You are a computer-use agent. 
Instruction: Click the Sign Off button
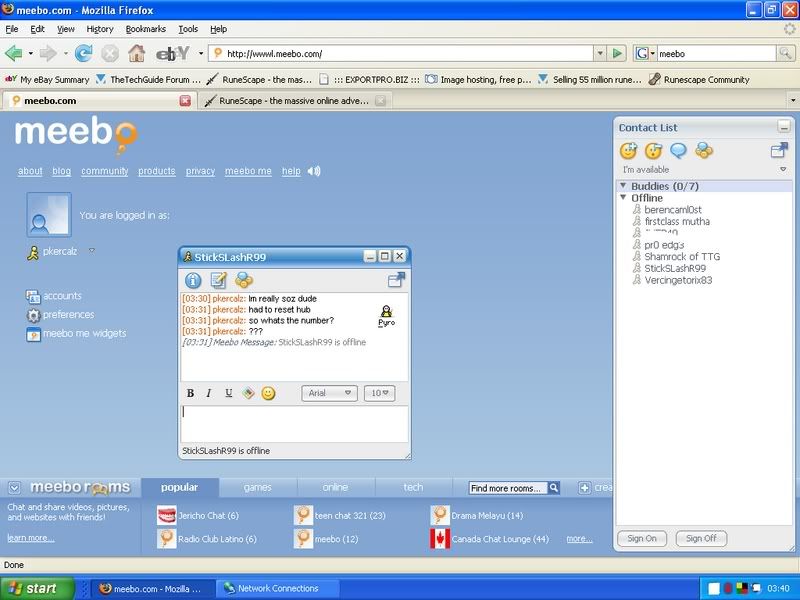click(x=701, y=538)
